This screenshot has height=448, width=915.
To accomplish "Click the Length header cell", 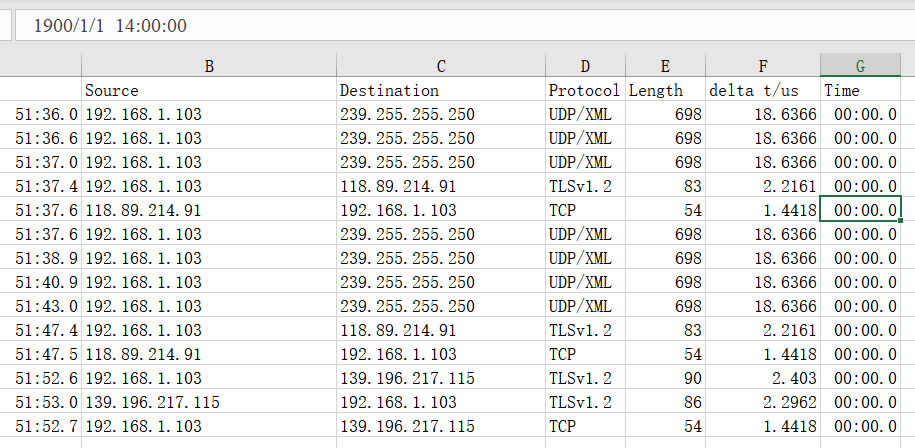I will point(665,90).
